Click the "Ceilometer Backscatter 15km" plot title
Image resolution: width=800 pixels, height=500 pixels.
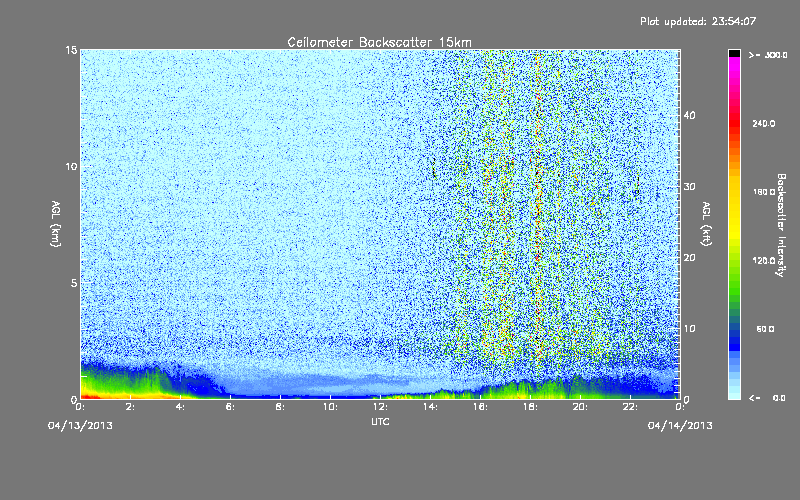(379, 42)
